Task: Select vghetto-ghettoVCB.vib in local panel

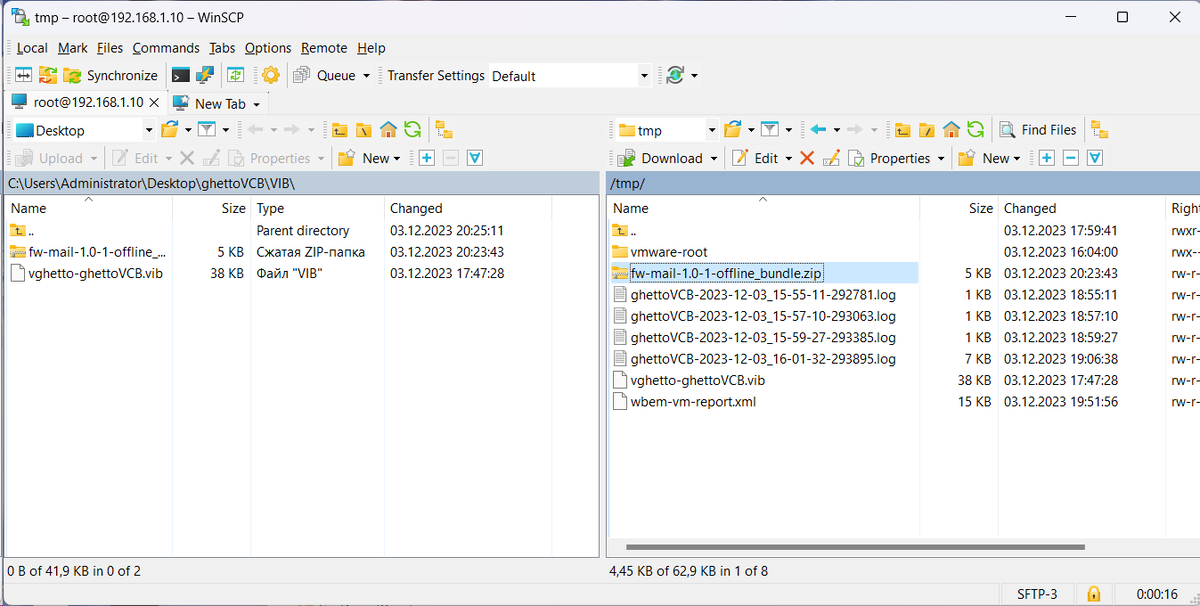Action: point(96,273)
